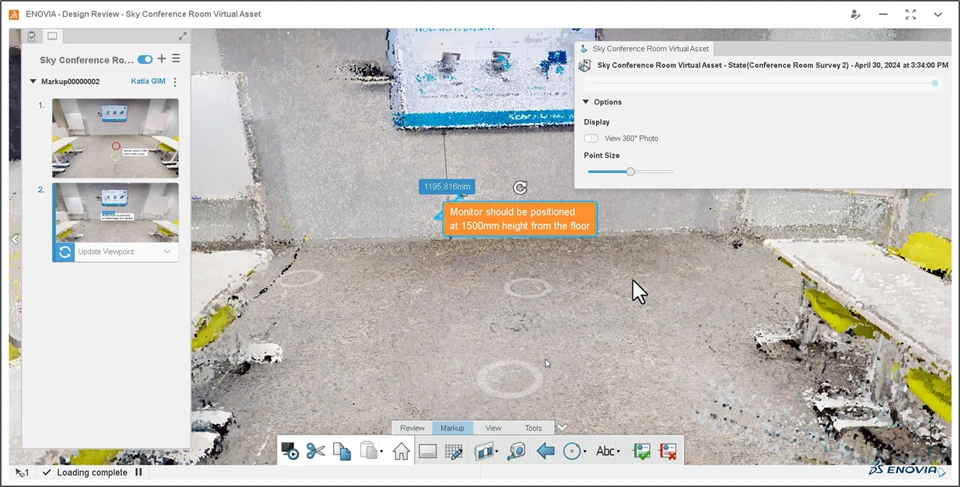Open the slides tab in side panel

[x=52, y=36]
